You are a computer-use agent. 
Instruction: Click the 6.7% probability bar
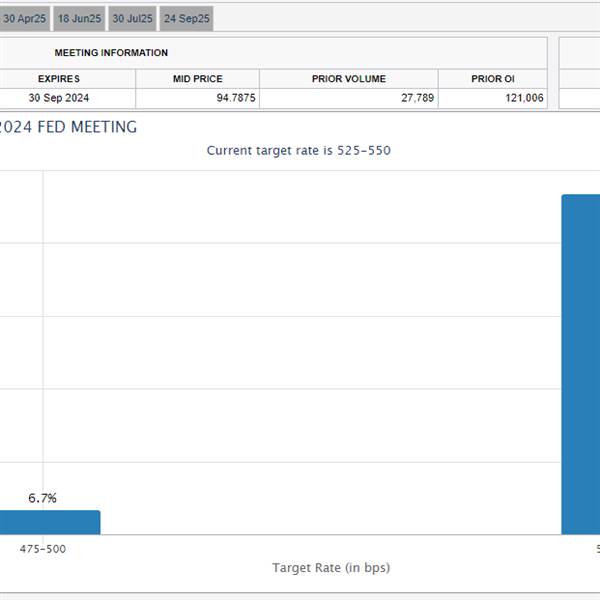tap(50, 522)
